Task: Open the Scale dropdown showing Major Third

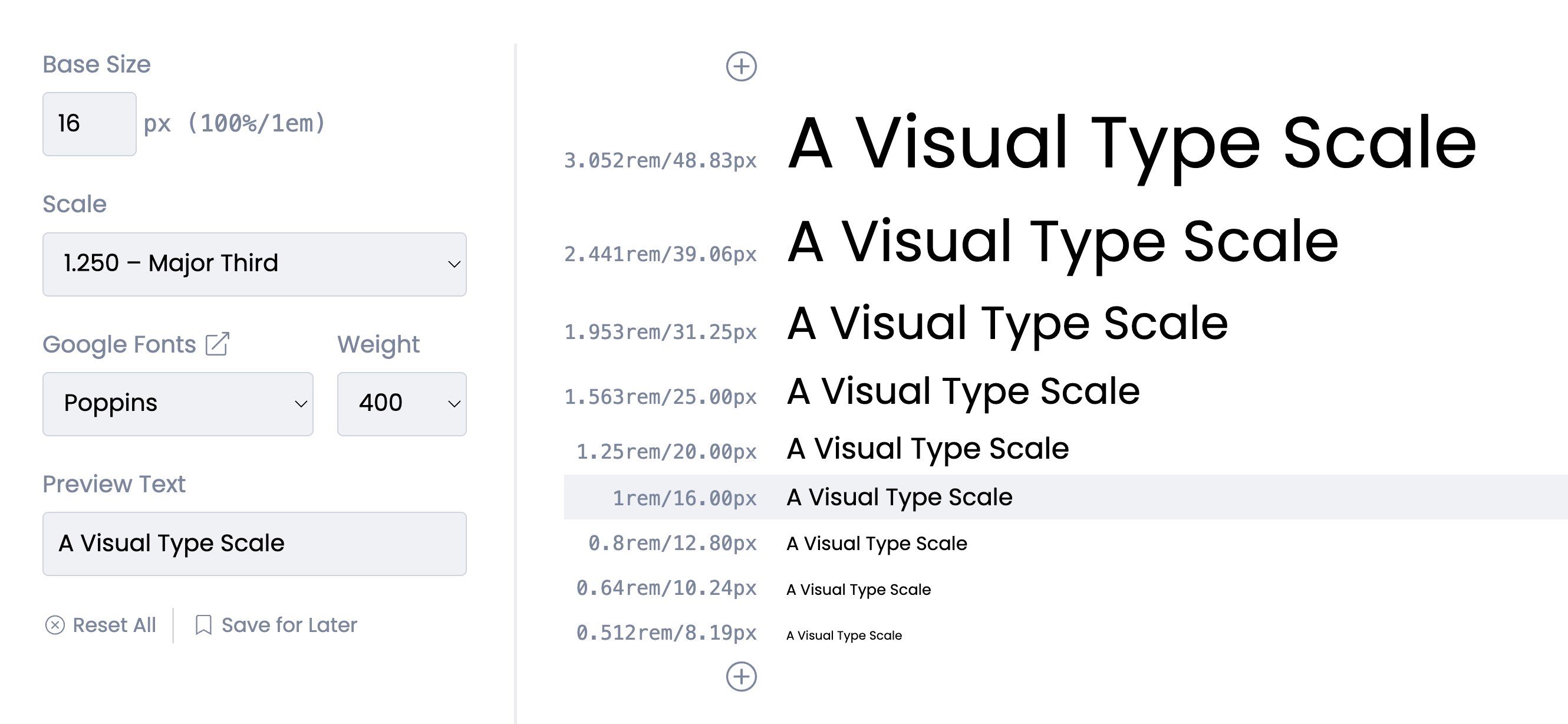Action: coord(255,264)
